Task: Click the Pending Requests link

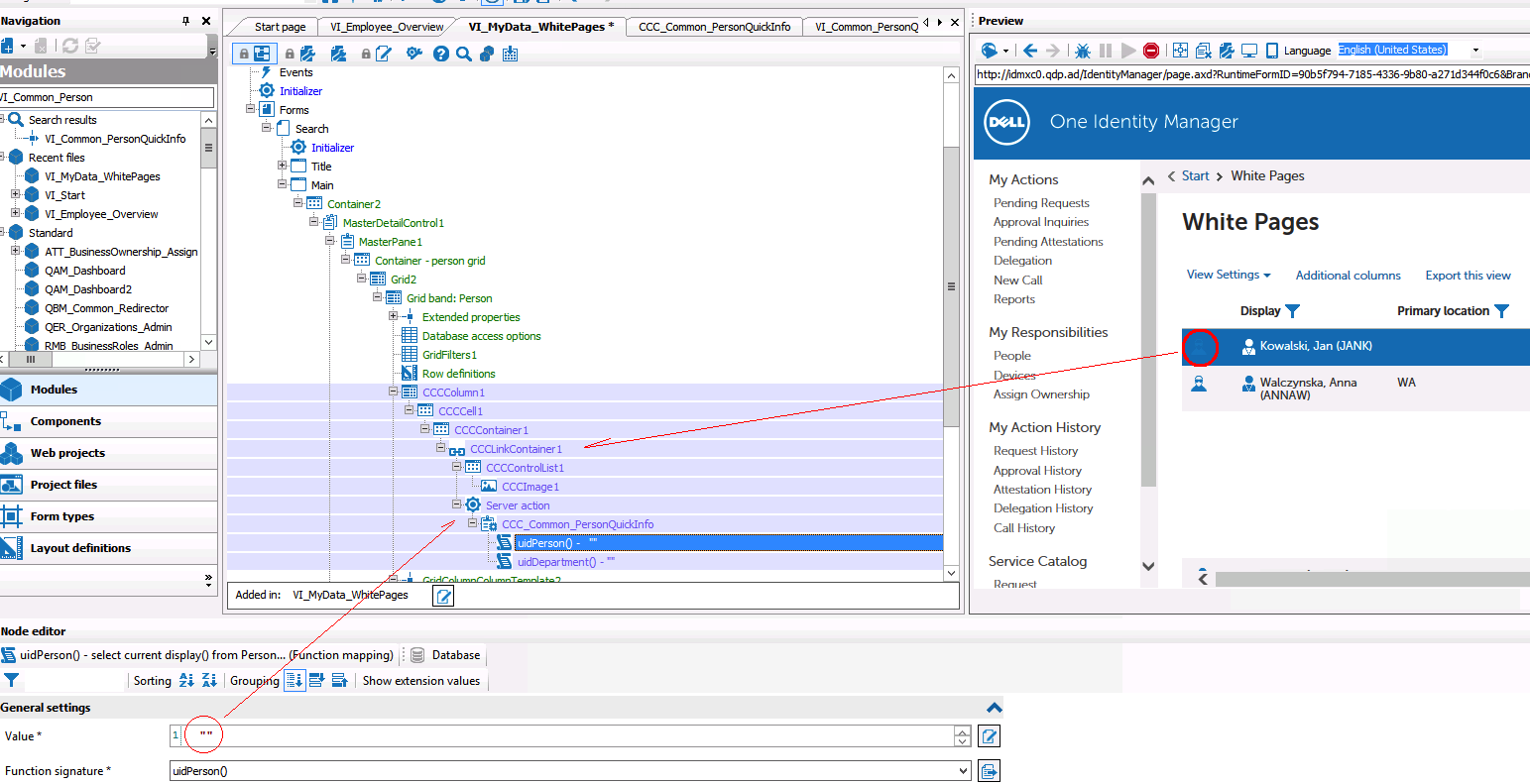Action: tap(1041, 203)
